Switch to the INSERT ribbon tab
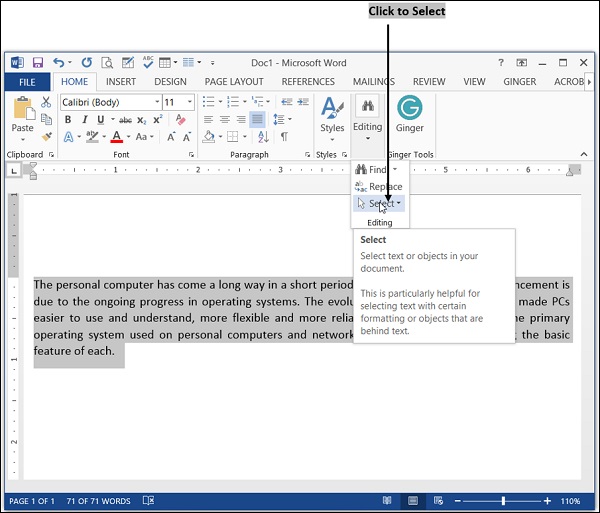The height and width of the screenshot is (513, 600). [120, 81]
